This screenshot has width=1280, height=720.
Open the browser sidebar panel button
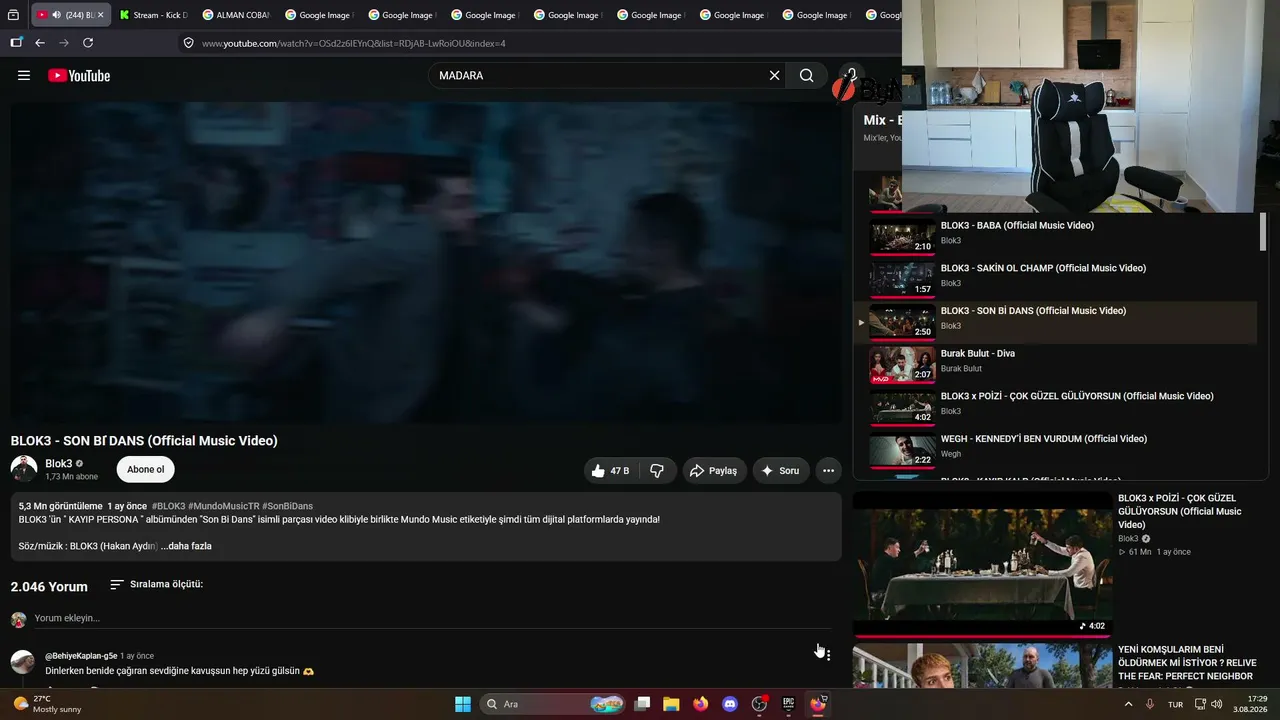[x=16, y=43]
